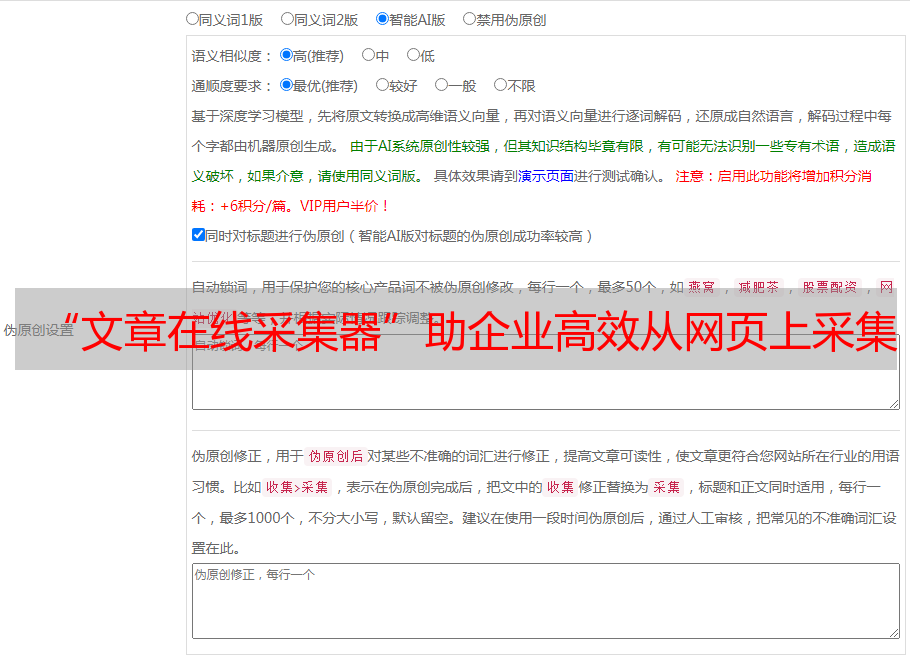The width and height of the screenshot is (911, 658).
Task: Click the red +6积分/篇 VIP notice text
Action: click(x=290, y=206)
